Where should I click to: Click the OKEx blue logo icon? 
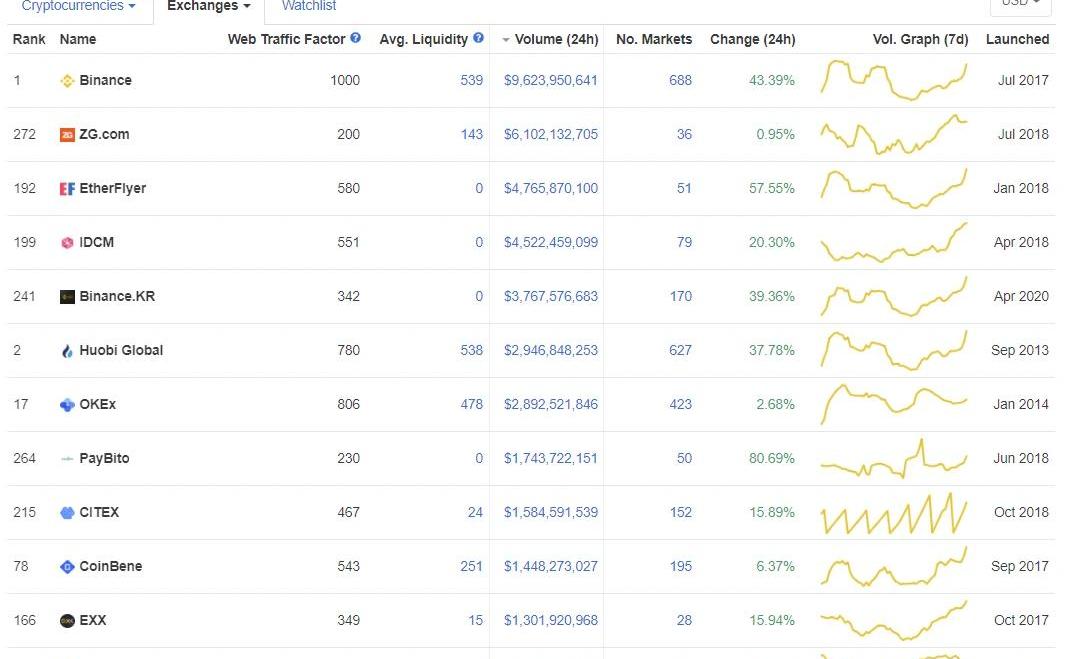point(67,405)
